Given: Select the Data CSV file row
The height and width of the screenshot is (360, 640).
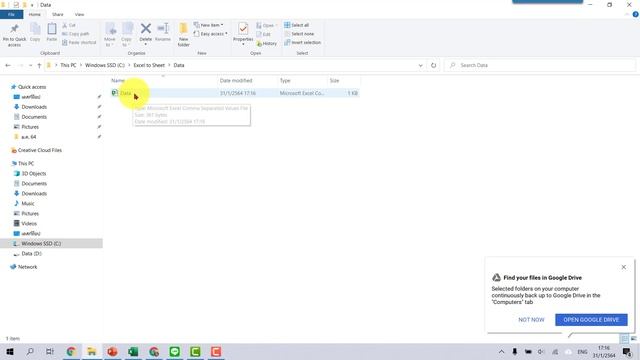Looking at the screenshot, I should click(235, 93).
